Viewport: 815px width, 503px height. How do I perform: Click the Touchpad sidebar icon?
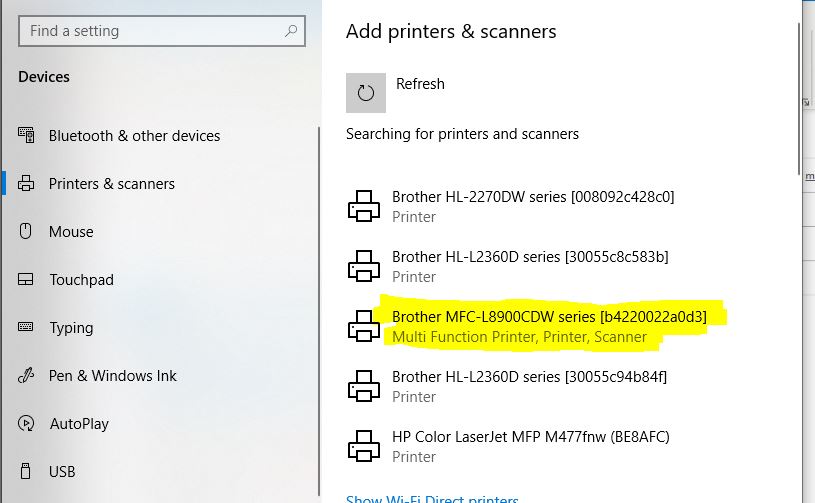[x=25, y=280]
